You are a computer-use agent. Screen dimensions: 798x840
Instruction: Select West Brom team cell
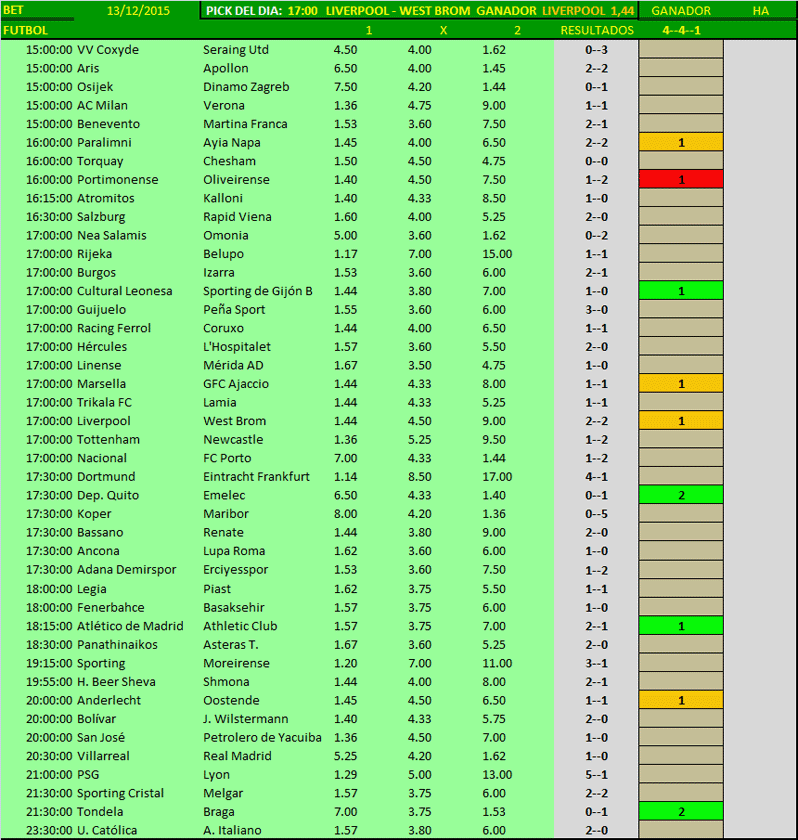pyautogui.click(x=235, y=421)
